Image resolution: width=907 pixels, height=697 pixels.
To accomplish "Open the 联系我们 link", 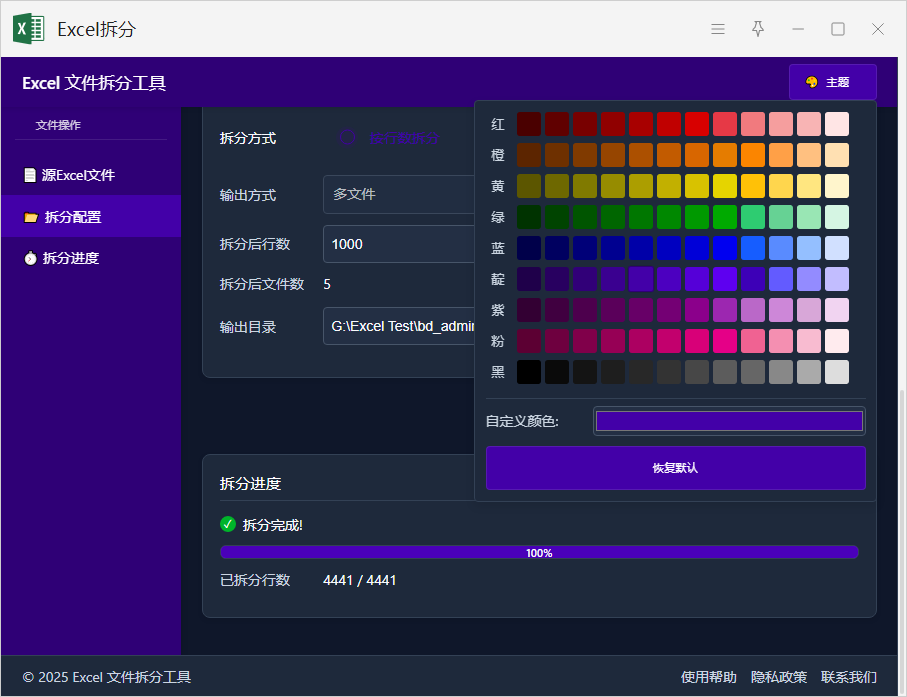I will tap(849, 677).
